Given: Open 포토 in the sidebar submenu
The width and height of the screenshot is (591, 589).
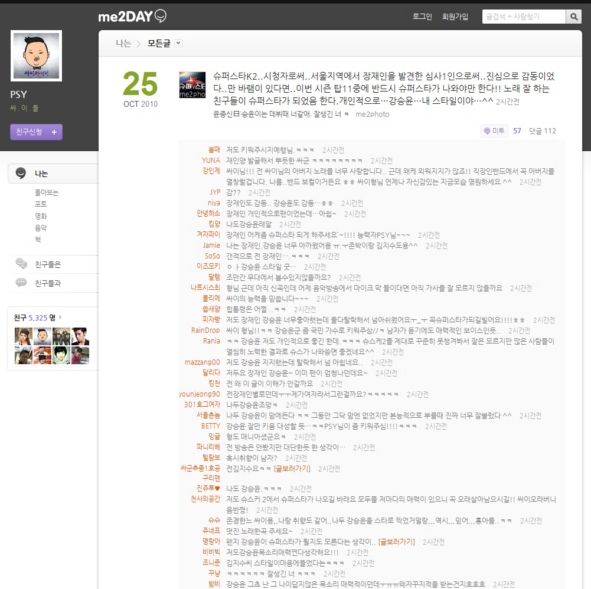Looking at the screenshot, I should (41, 204).
